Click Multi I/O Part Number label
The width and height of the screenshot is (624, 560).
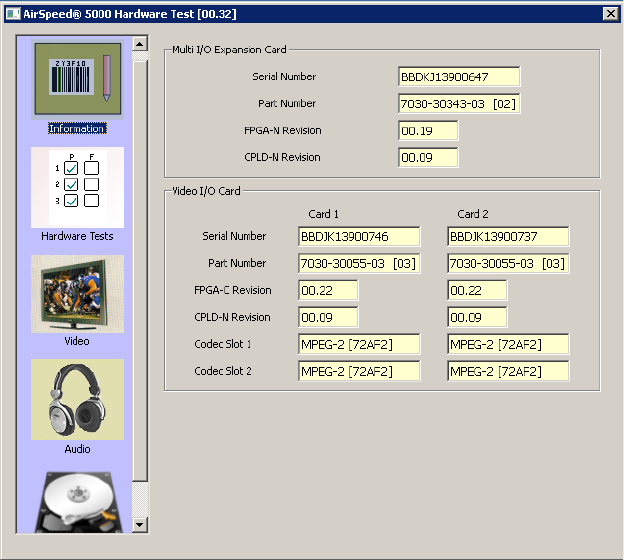(x=287, y=103)
